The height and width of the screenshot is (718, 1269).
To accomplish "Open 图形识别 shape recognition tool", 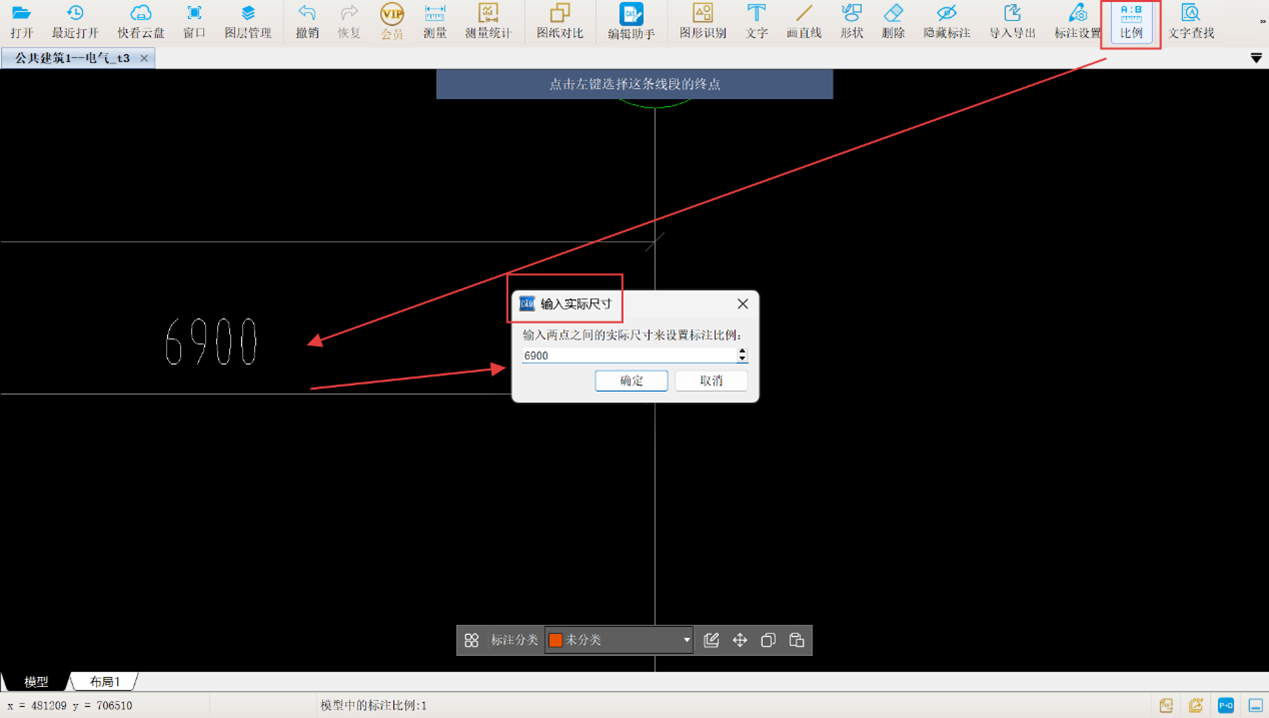I will click(703, 21).
